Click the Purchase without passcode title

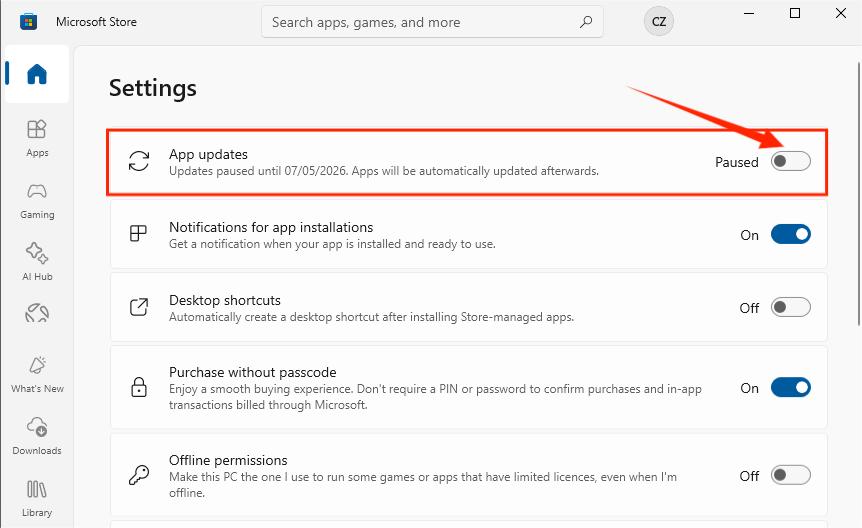click(x=252, y=372)
